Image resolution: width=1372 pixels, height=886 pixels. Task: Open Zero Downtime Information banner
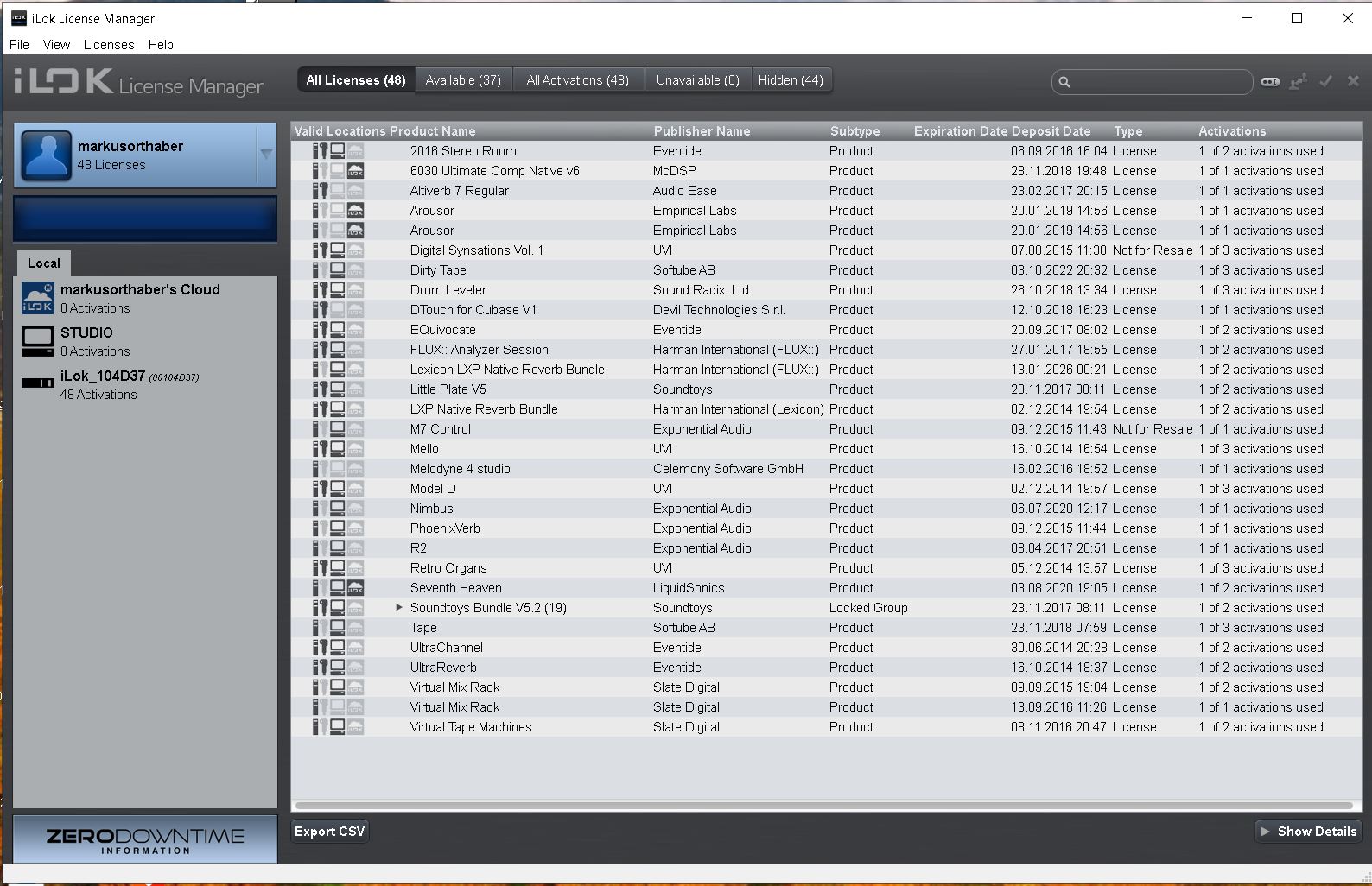click(145, 839)
